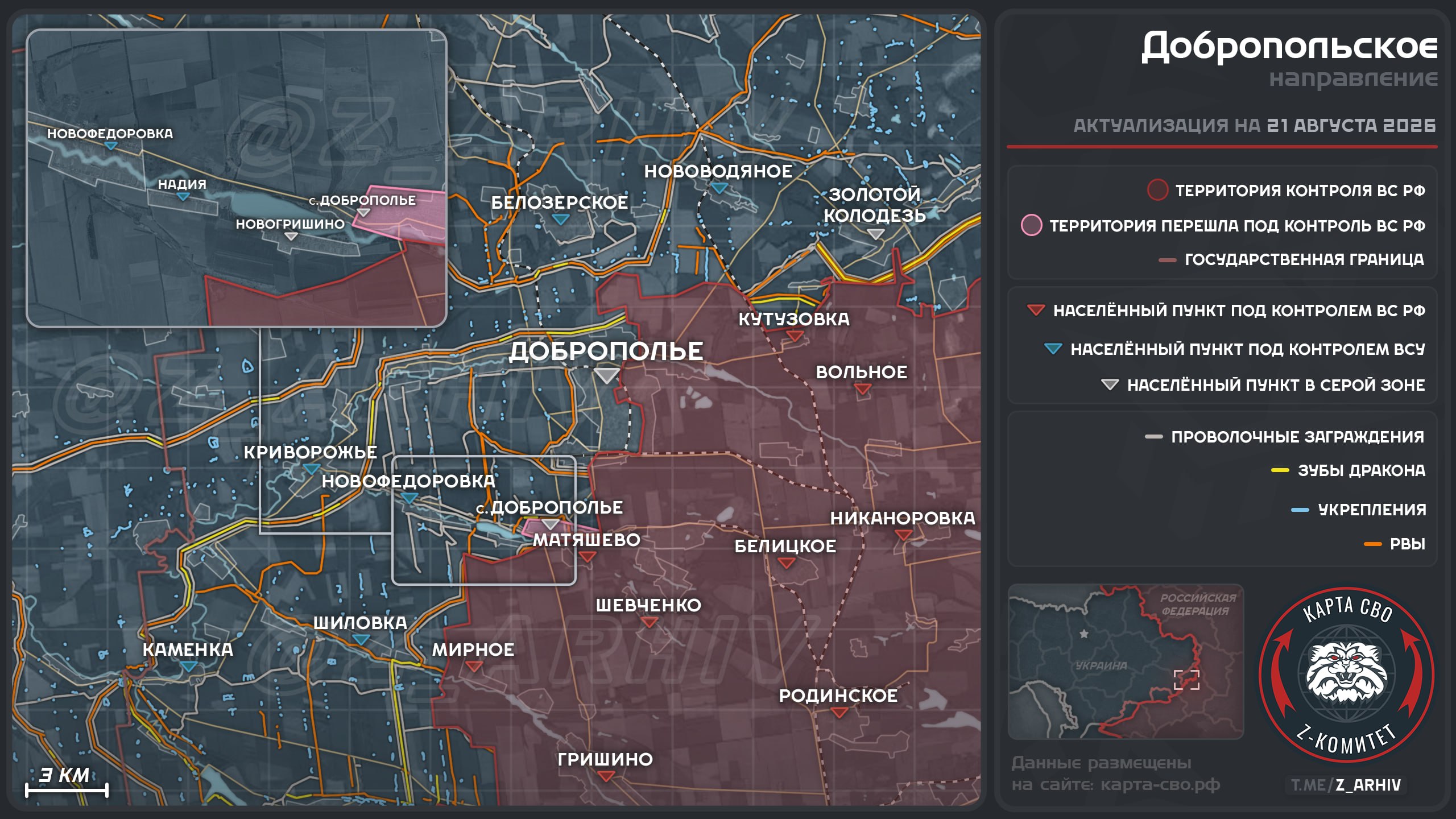Image resolution: width=1456 pixels, height=819 pixels.
Task: Click the large ДОБРОПОЛЬЕ city label
Action: (x=606, y=351)
